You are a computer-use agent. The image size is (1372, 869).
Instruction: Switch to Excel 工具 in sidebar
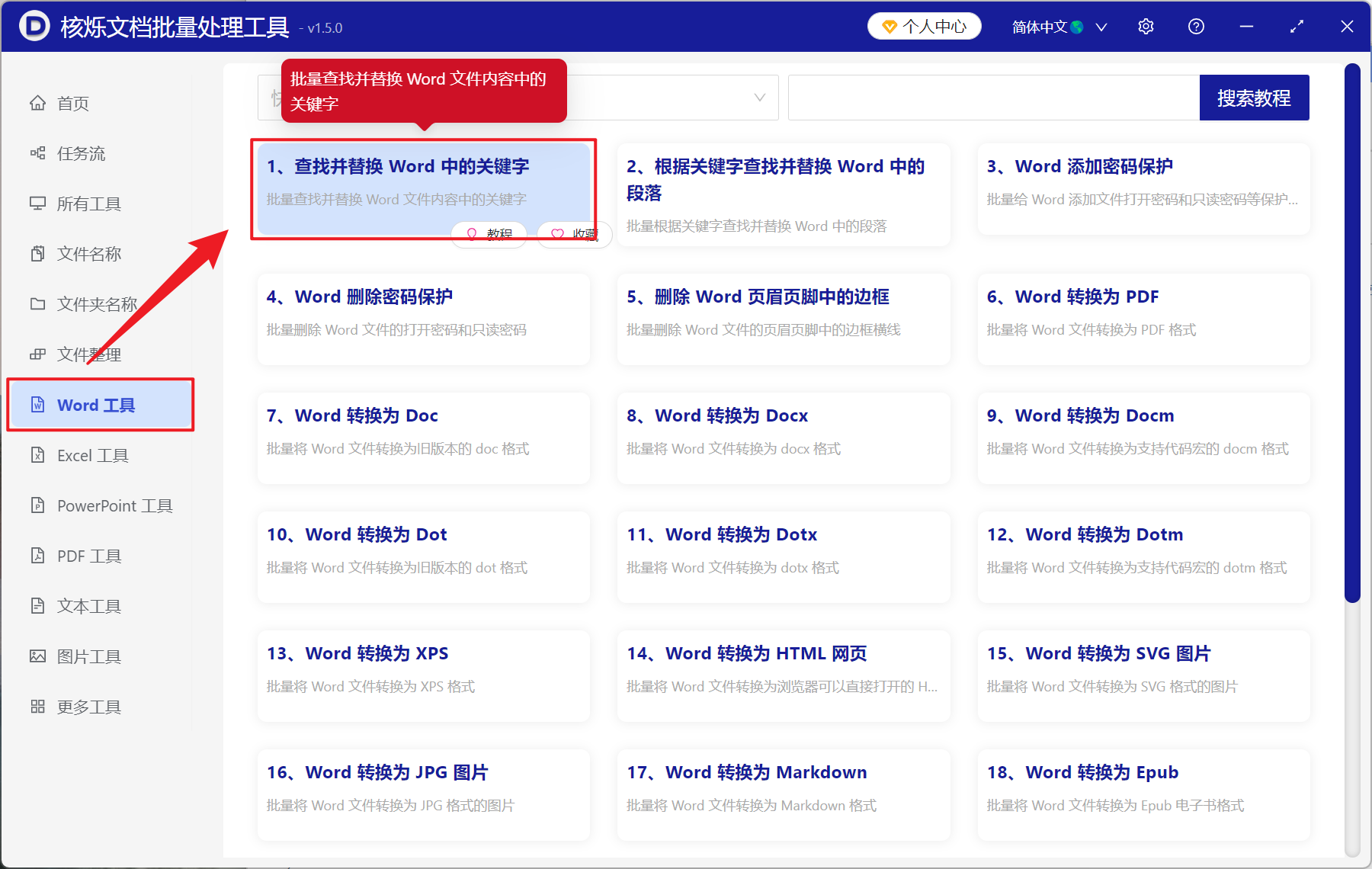pos(88,455)
